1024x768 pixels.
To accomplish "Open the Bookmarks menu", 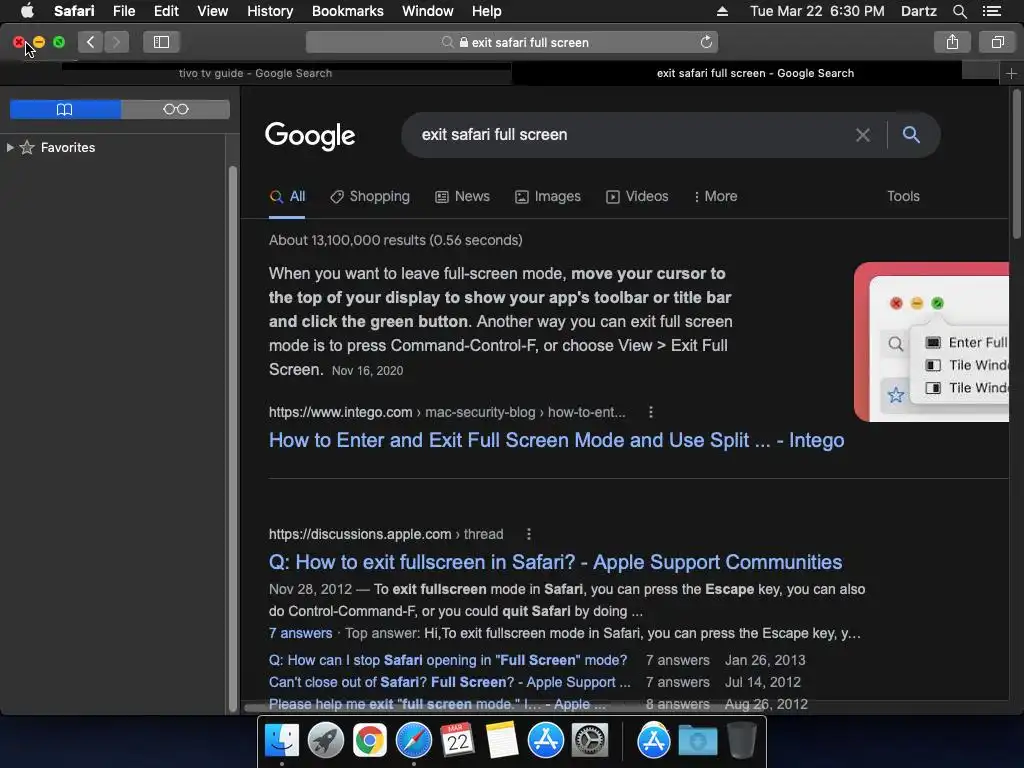I will [347, 11].
